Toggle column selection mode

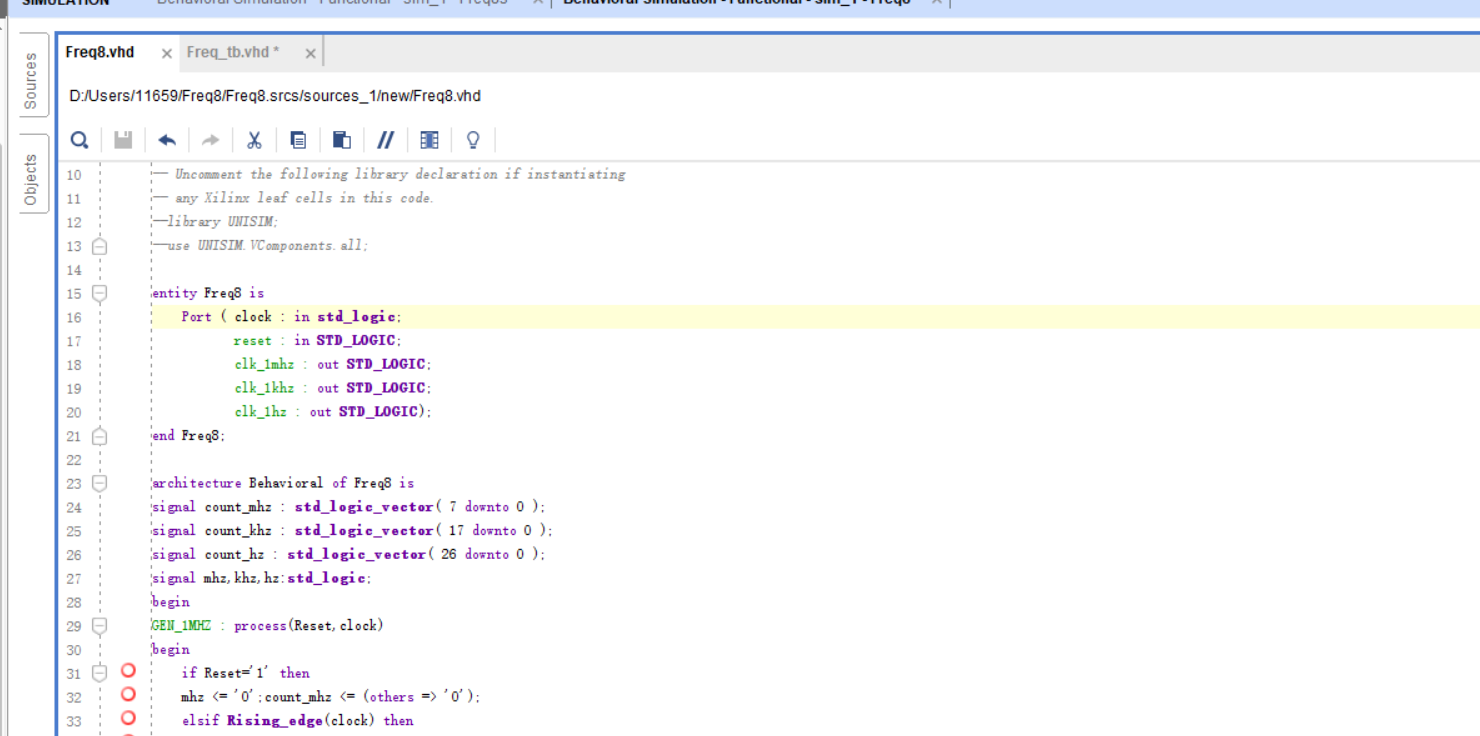pos(429,140)
